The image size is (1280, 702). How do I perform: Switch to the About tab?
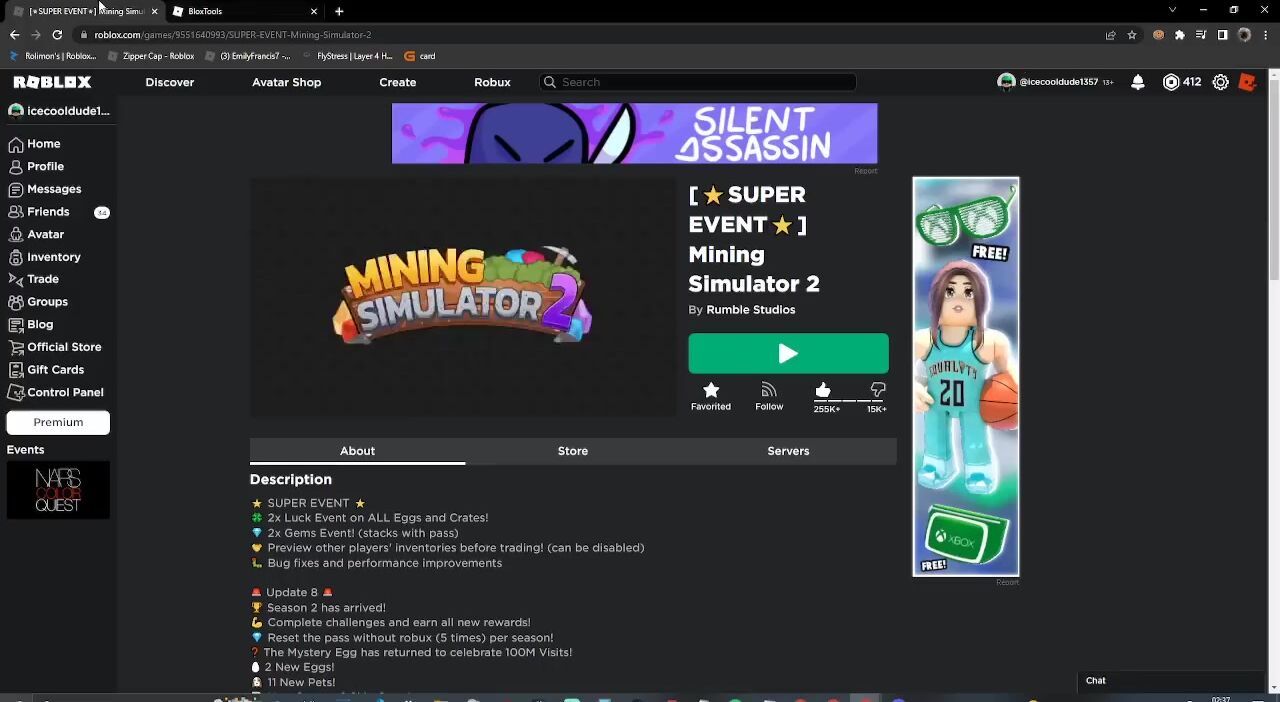click(x=357, y=451)
